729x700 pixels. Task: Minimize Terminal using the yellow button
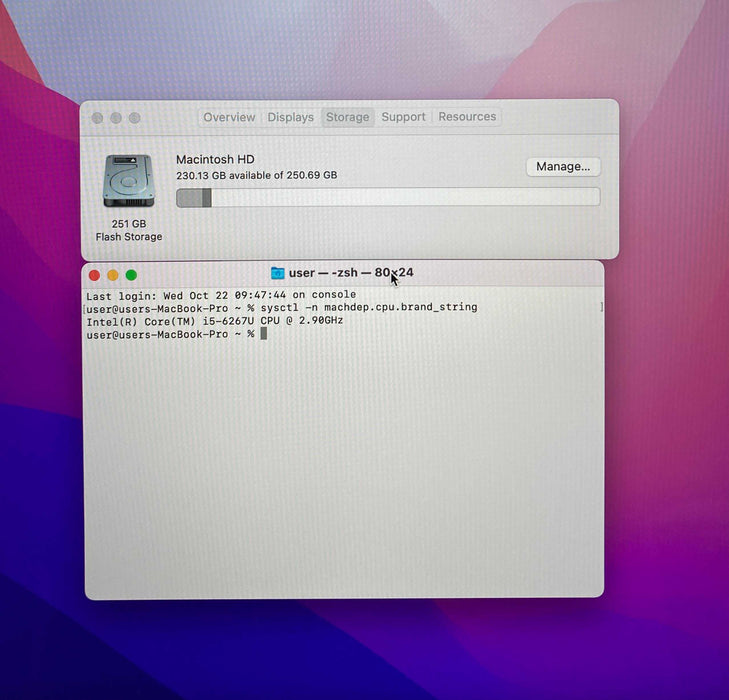[x=113, y=275]
